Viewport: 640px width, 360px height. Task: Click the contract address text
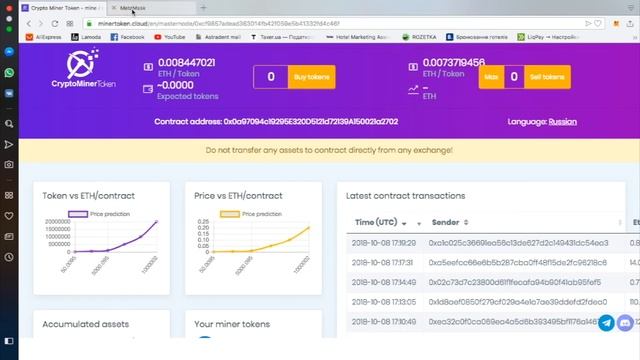[276, 122]
